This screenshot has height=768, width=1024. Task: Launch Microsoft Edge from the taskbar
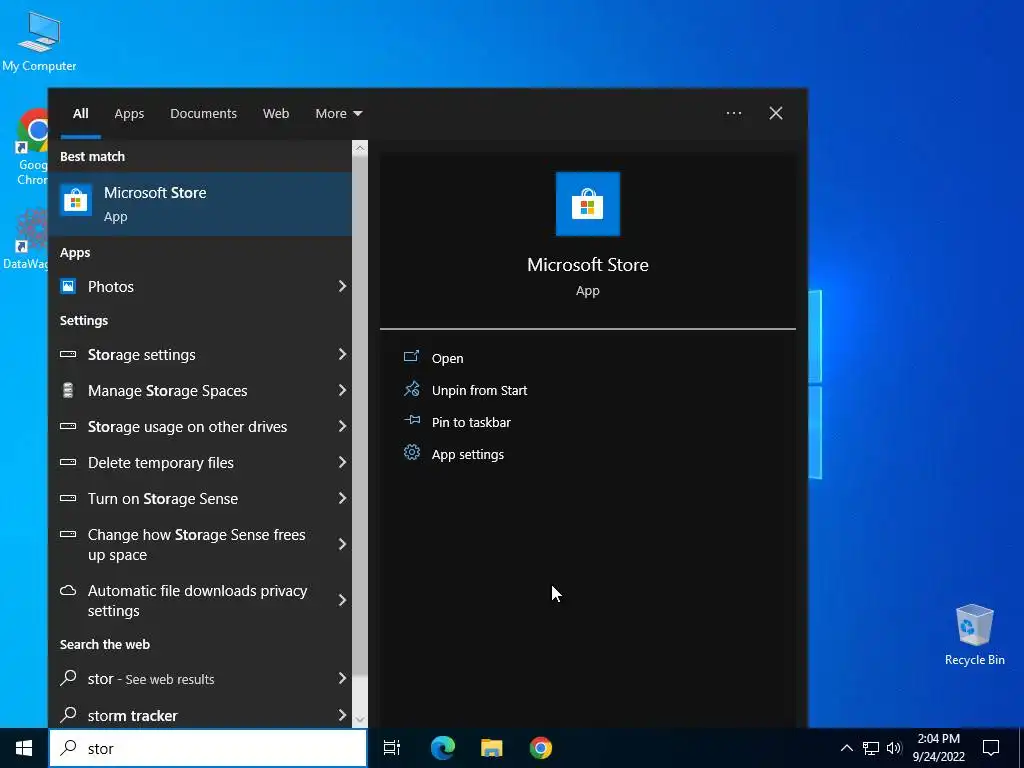coord(443,748)
